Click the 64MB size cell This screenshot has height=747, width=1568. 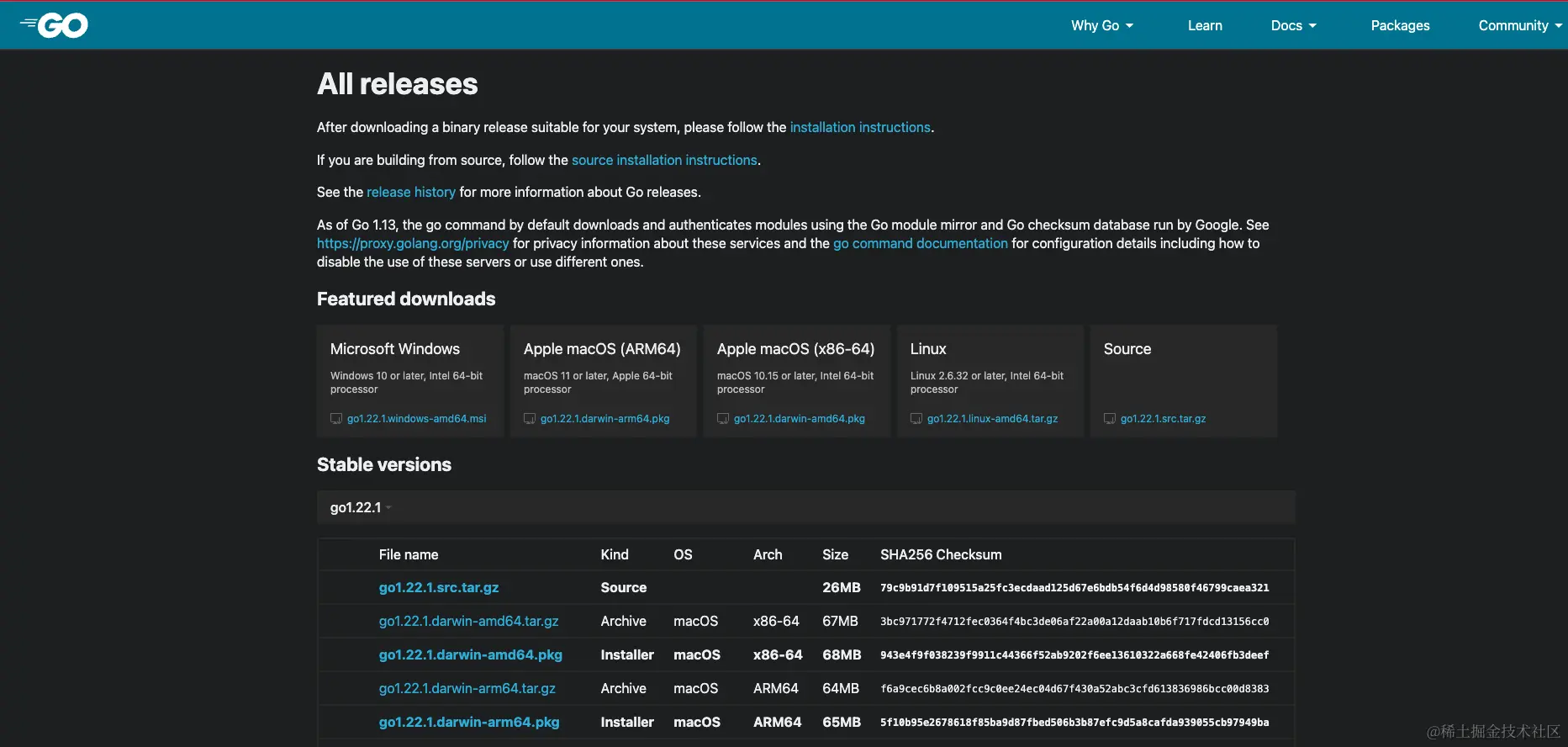841,688
